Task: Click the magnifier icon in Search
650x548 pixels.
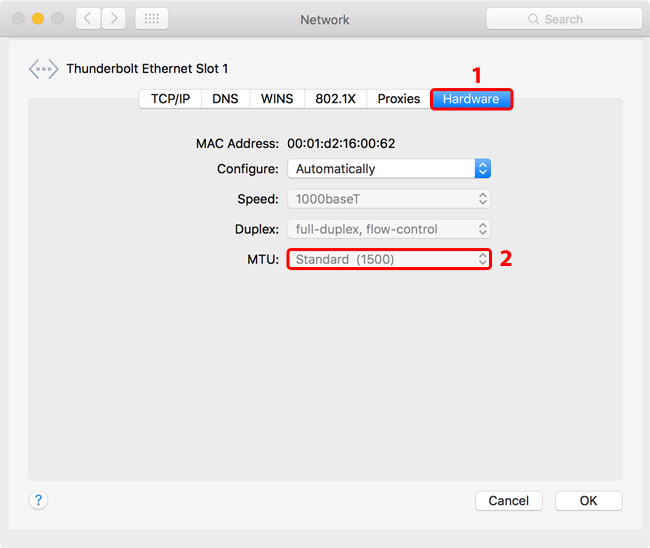Action: (x=535, y=19)
